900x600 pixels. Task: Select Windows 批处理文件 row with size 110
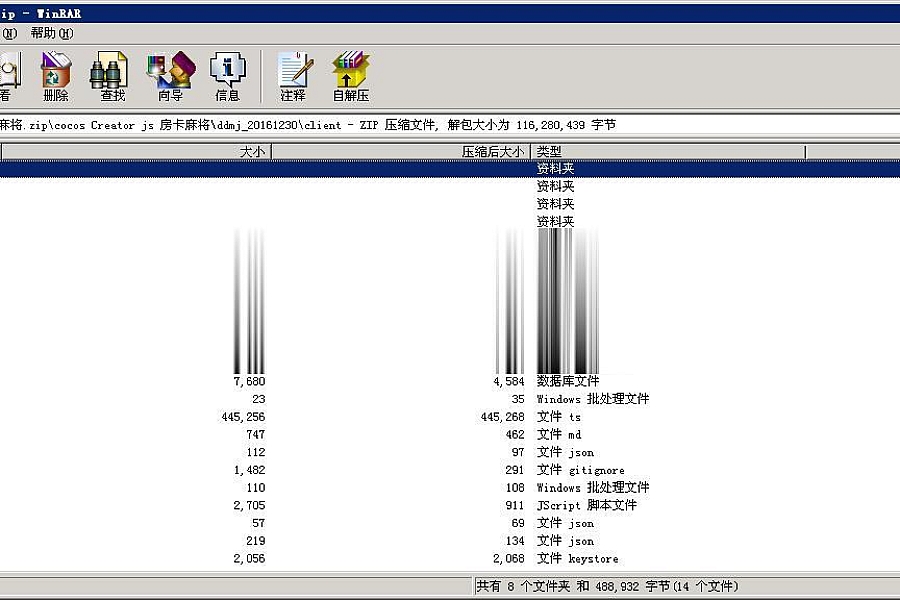coord(593,488)
